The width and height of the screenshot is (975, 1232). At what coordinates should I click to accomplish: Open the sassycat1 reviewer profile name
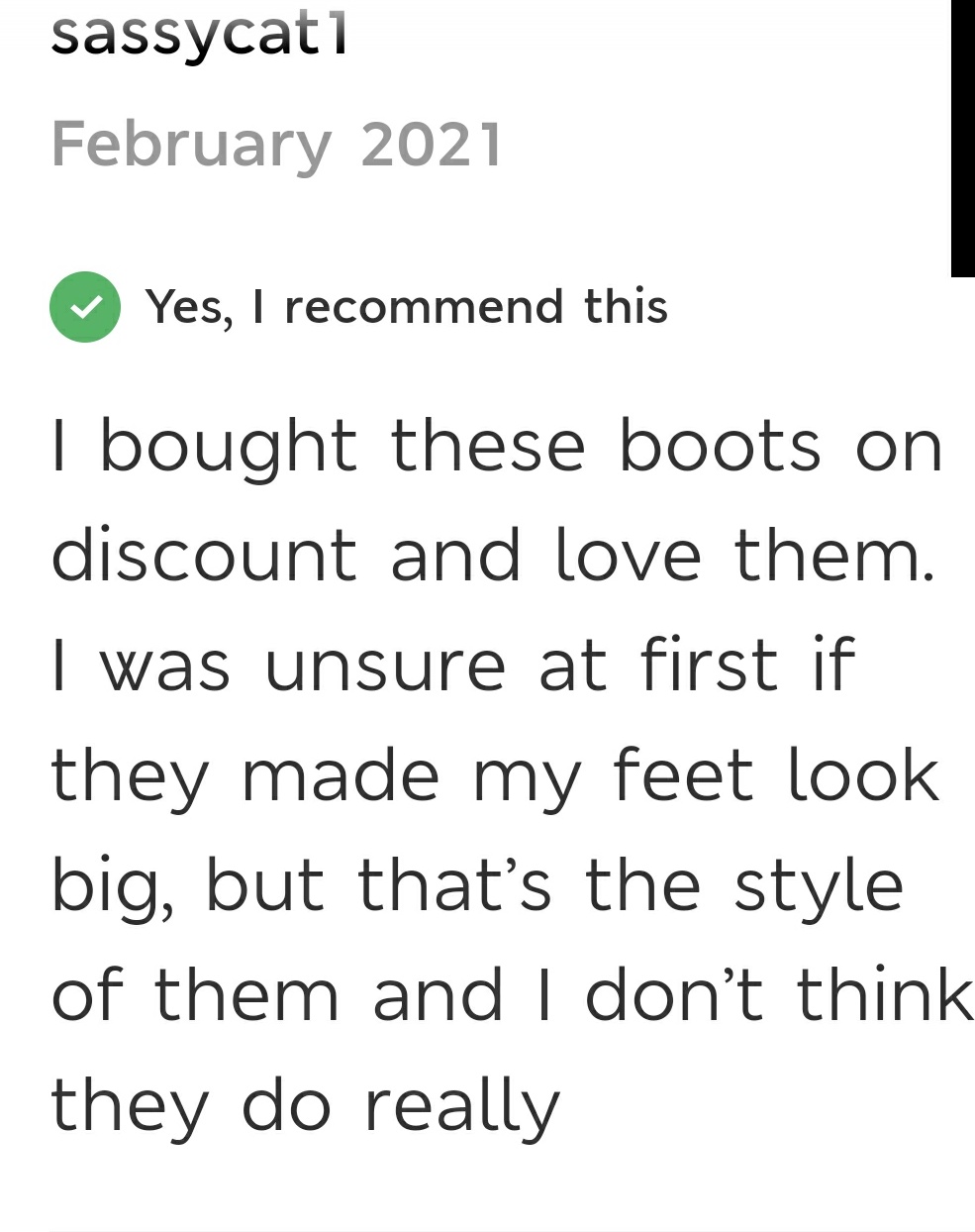pyautogui.click(x=199, y=35)
